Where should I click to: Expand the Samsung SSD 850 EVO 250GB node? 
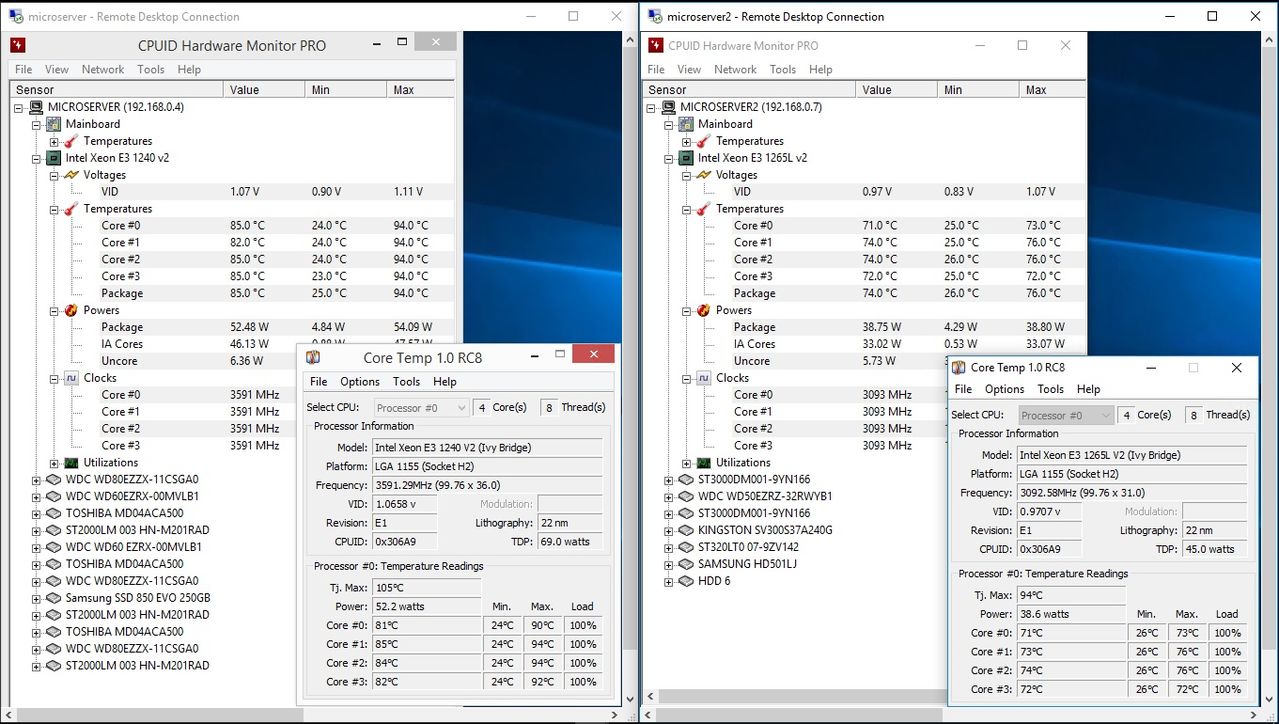(37, 598)
